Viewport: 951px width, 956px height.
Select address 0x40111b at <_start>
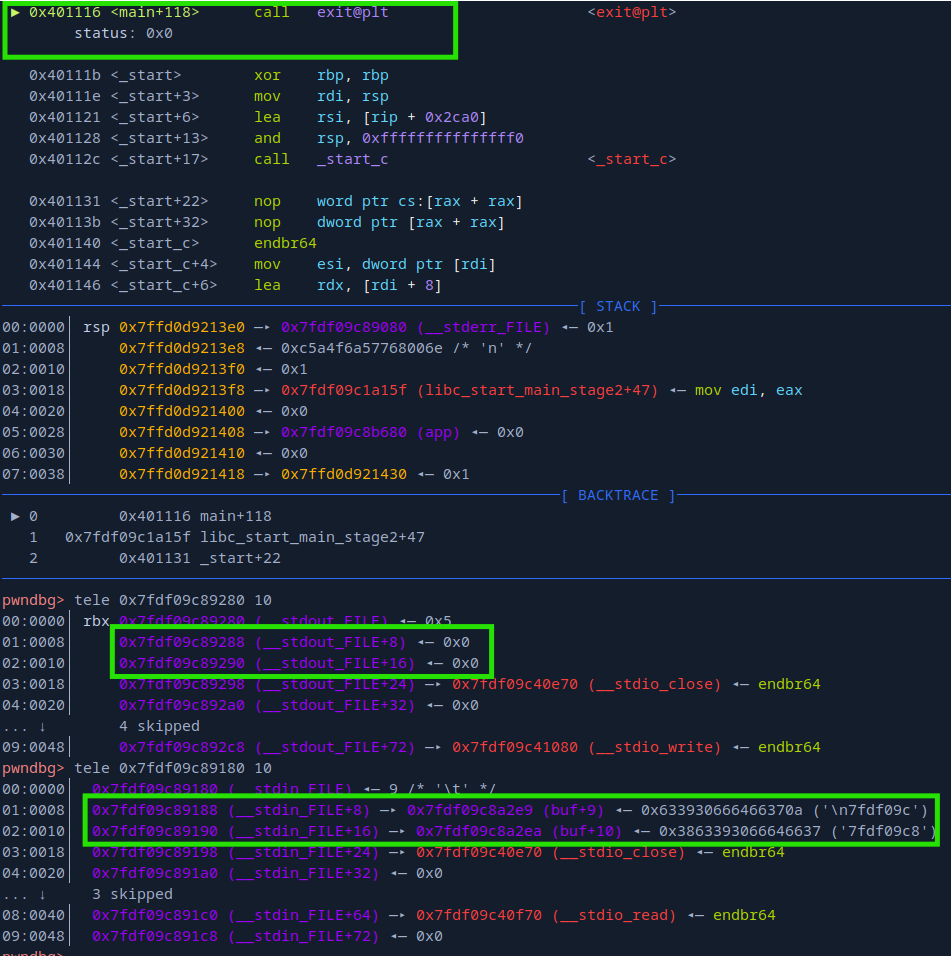pos(64,75)
